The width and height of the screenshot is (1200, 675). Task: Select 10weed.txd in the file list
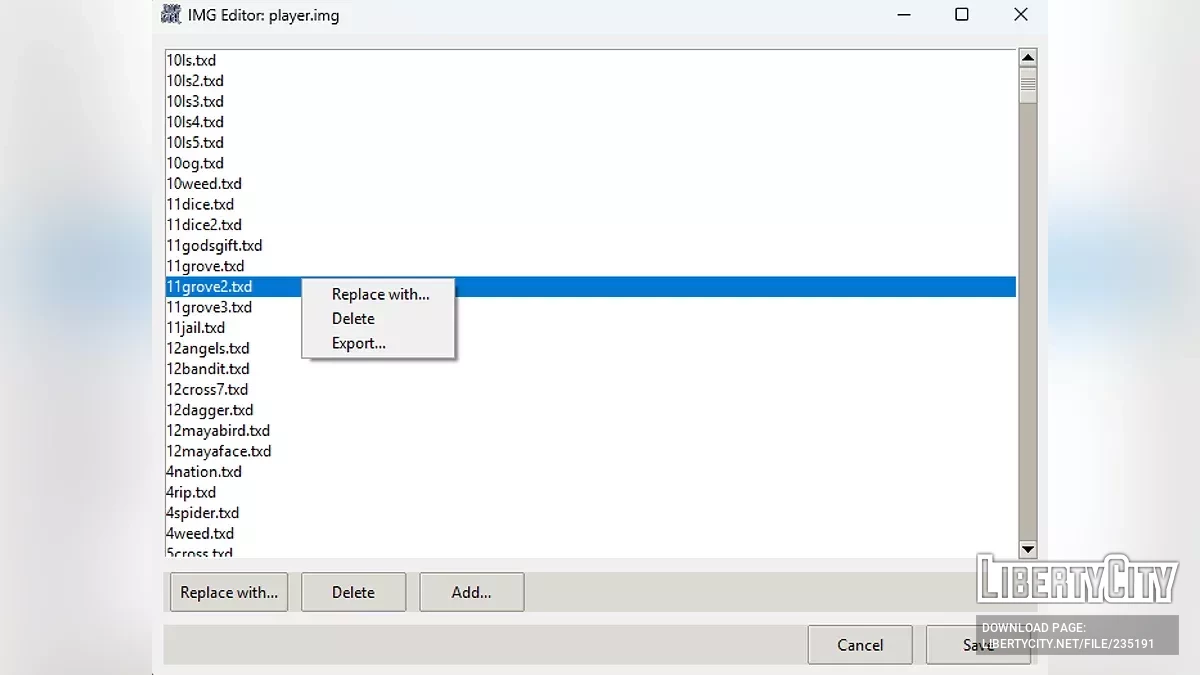204,184
